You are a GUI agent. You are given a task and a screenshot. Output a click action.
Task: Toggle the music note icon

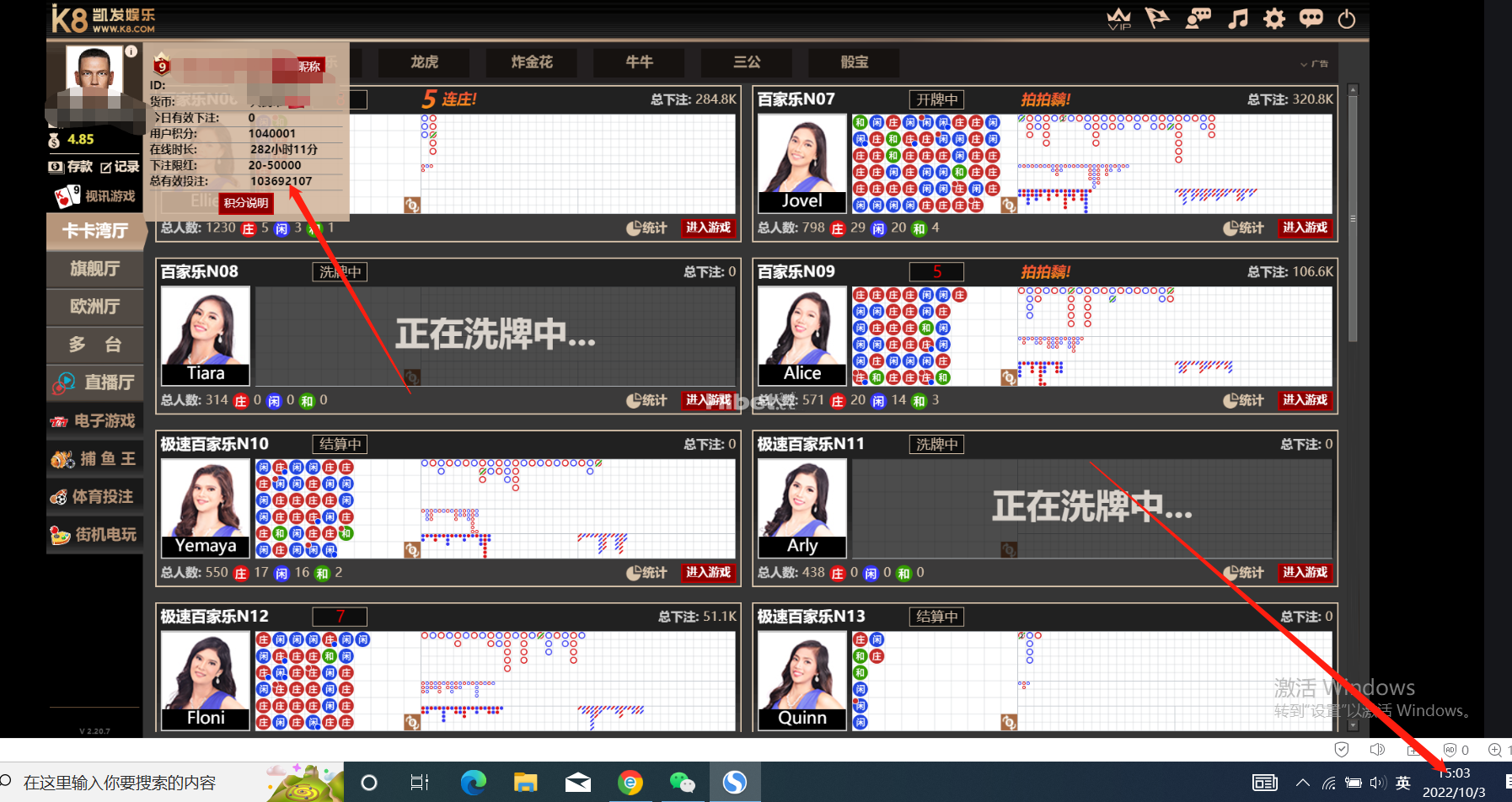pos(1237,19)
